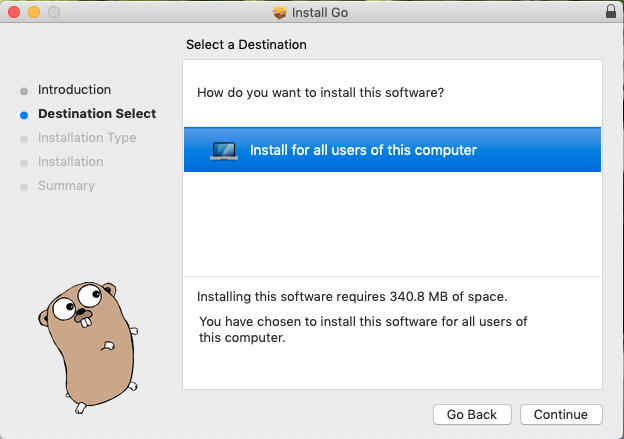Click the Go gopher mascot image
The image size is (624, 439).
(x=88, y=347)
